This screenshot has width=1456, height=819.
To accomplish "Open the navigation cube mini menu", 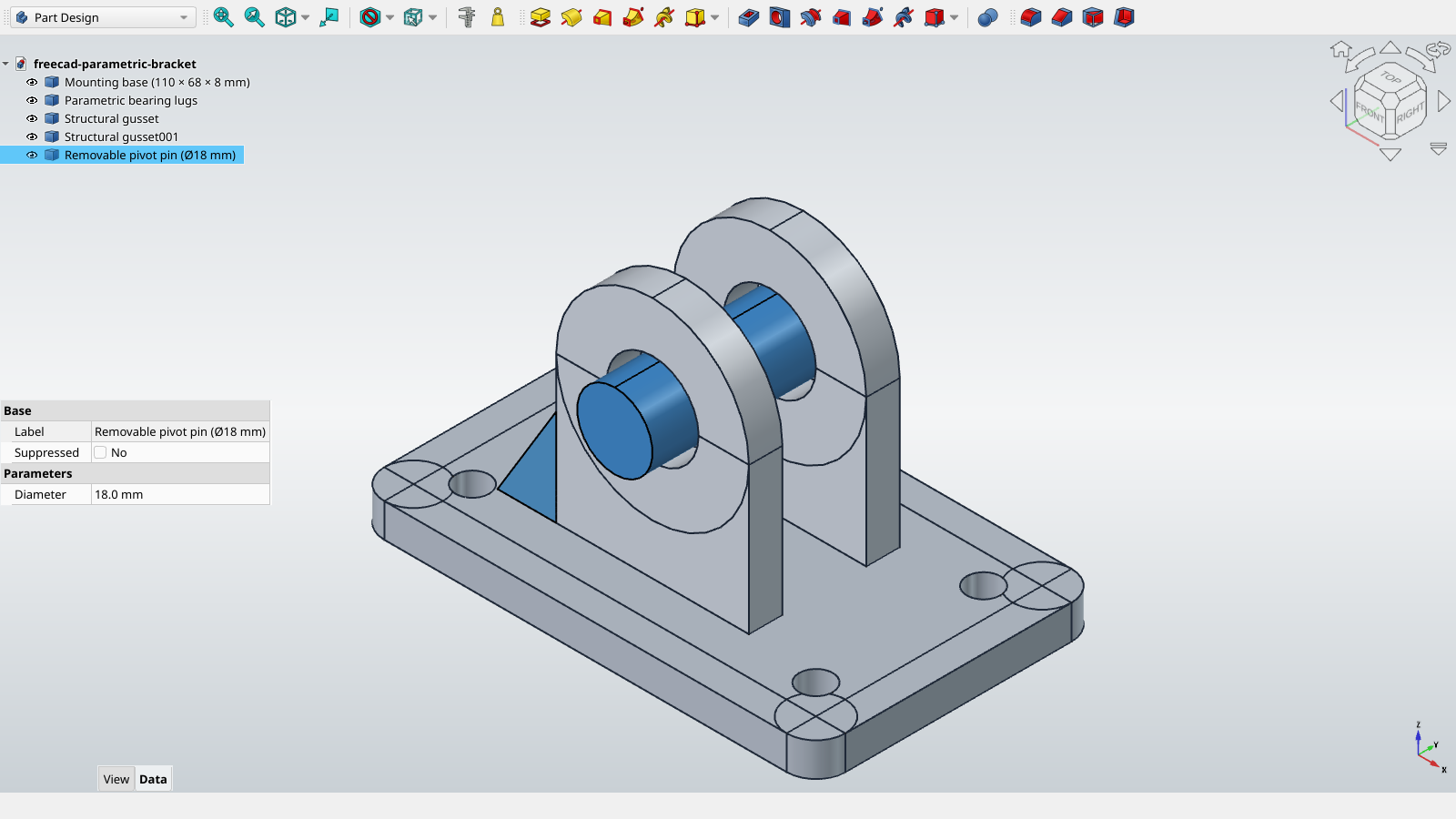I will [x=1438, y=148].
